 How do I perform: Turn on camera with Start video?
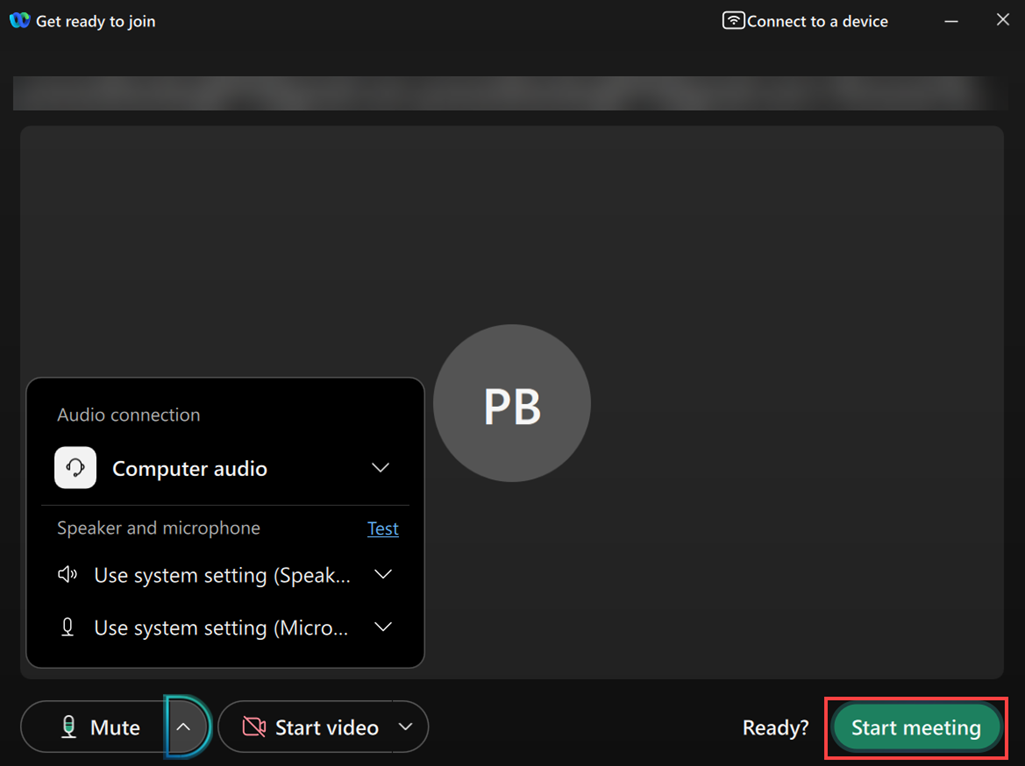click(x=307, y=727)
